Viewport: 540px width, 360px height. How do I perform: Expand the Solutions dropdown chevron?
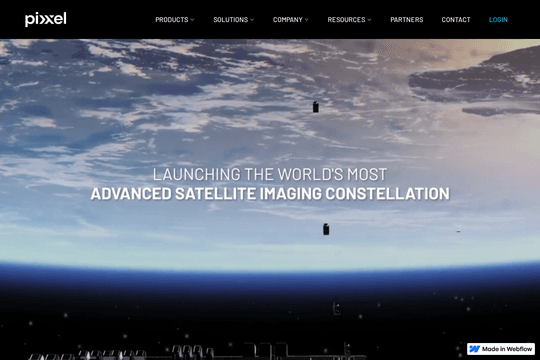tap(252, 20)
